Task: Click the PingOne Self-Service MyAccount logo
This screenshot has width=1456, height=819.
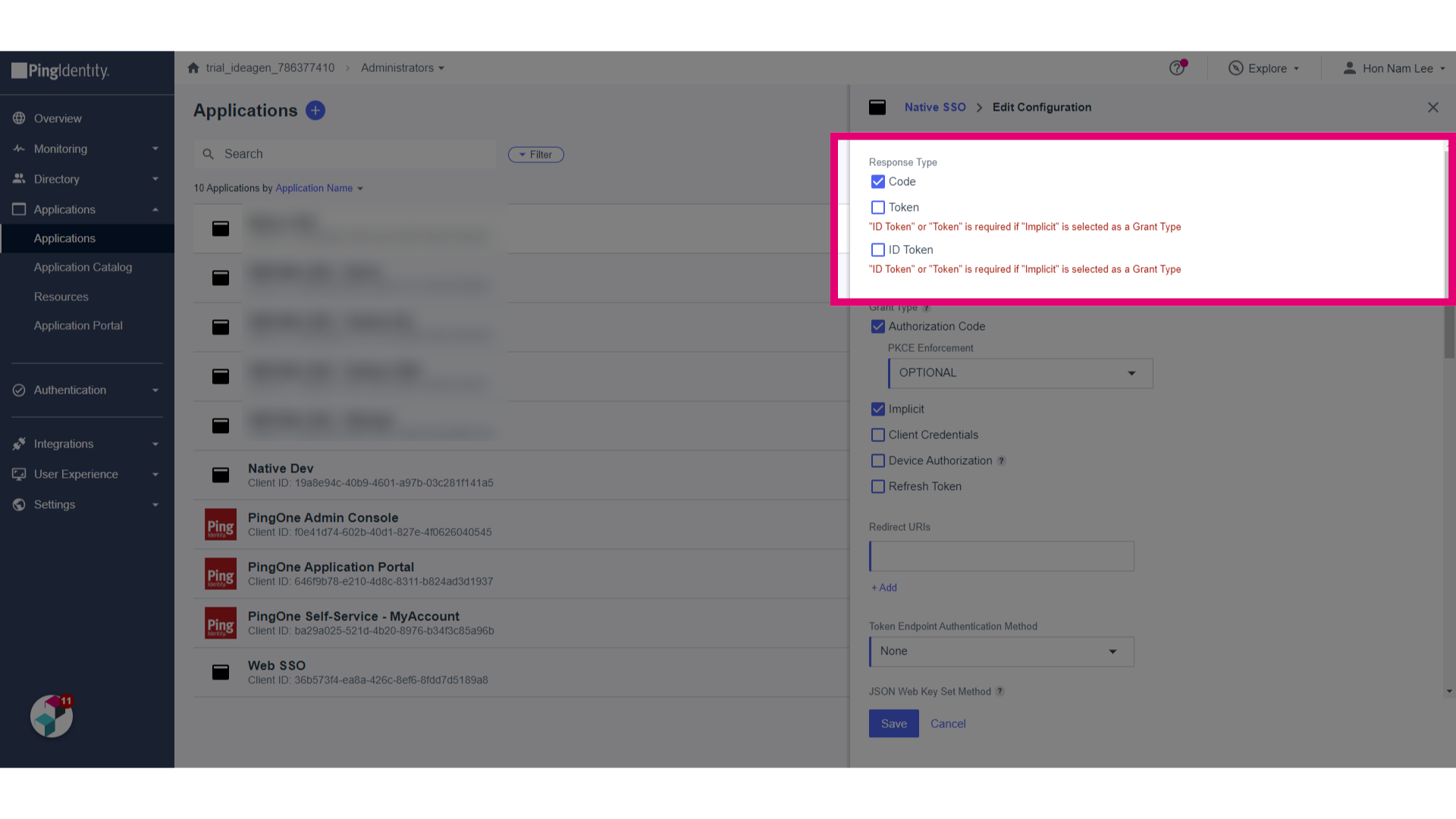Action: click(221, 623)
